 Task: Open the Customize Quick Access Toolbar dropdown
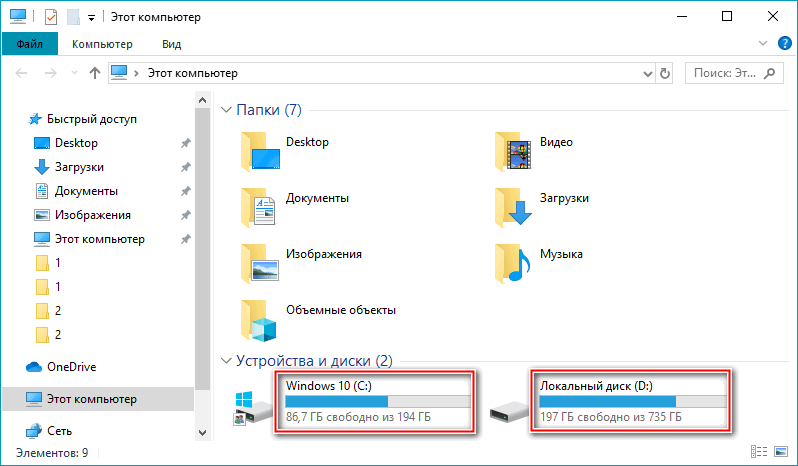pos(91,18)
